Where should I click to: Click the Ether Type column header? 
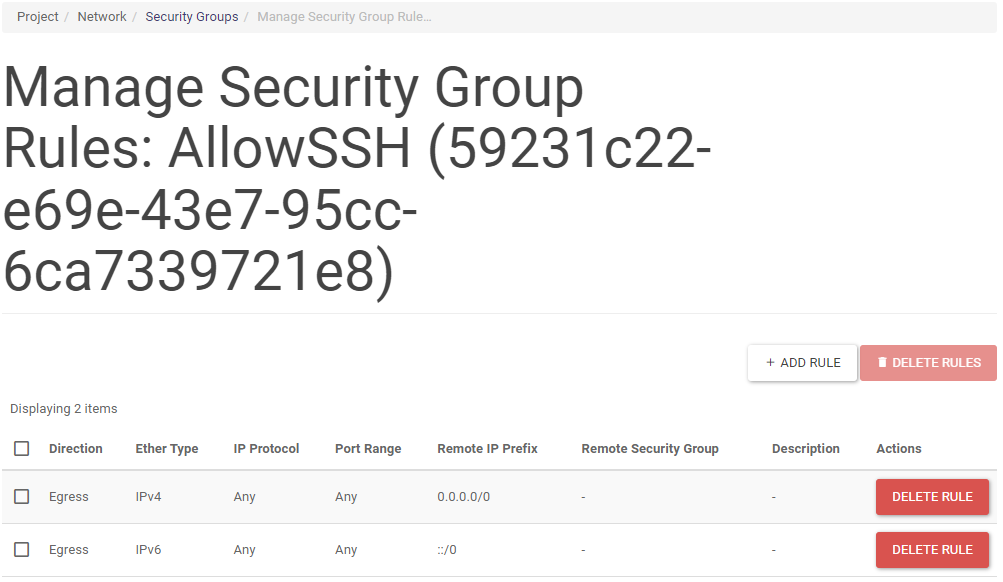(x=167, y=449)
